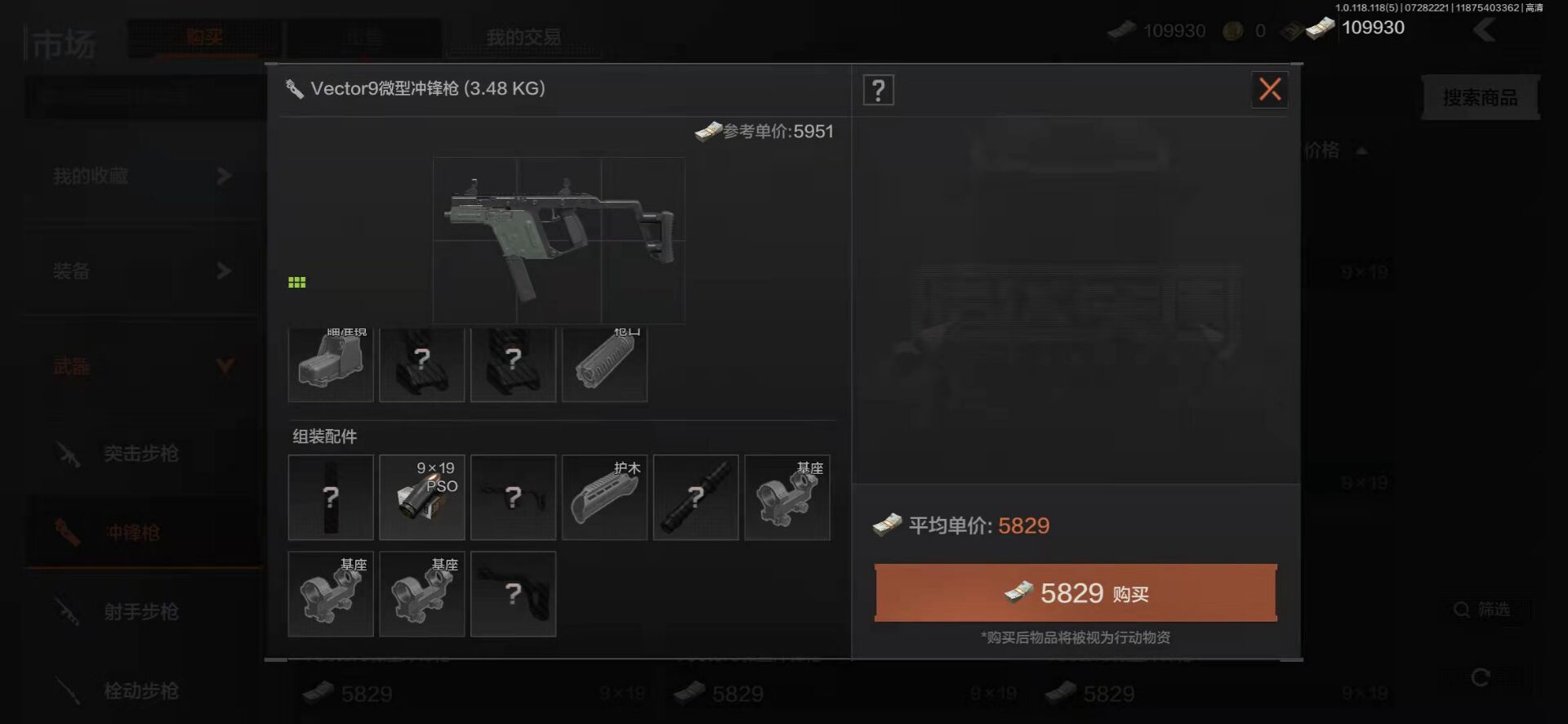Open the 搜索商品 search button

click(1481, 98)
